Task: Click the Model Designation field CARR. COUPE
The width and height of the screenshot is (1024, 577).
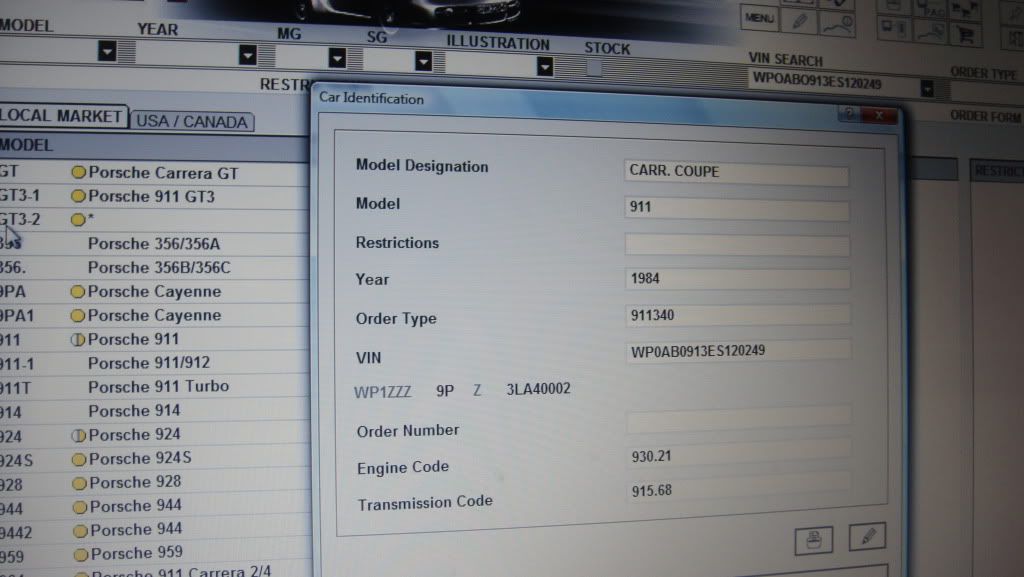Action: 736,172
